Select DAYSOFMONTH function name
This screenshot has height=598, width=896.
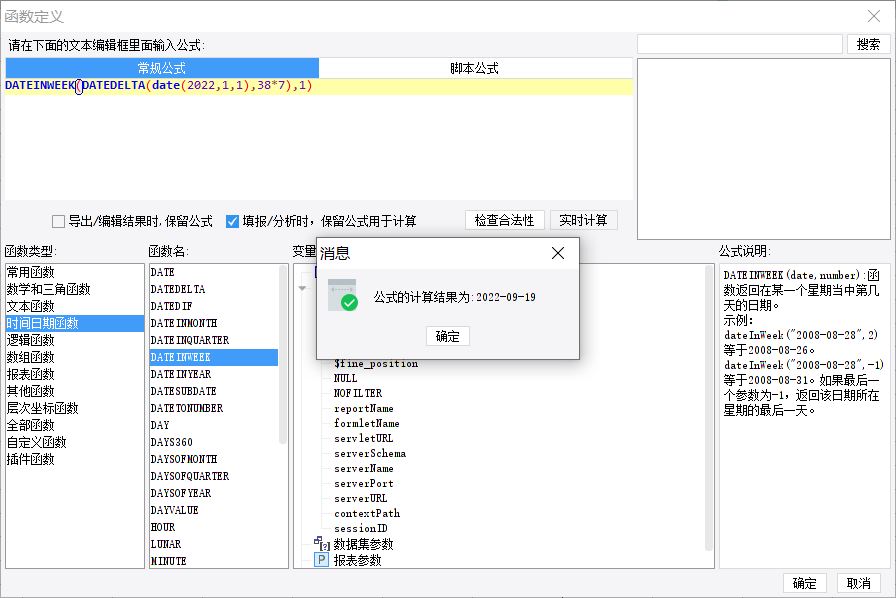pyautogui.click(x=214, y=460)
